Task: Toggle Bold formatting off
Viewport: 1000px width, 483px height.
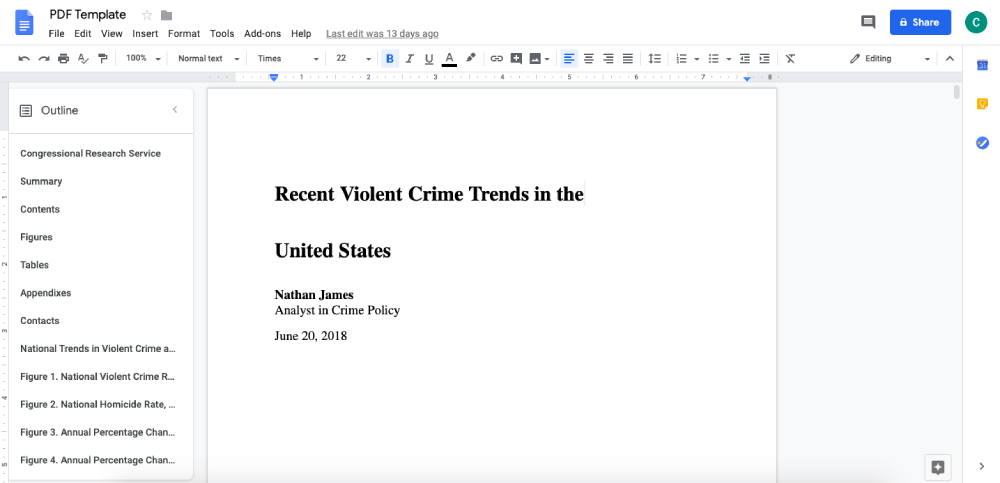Action: coord(389,59)
